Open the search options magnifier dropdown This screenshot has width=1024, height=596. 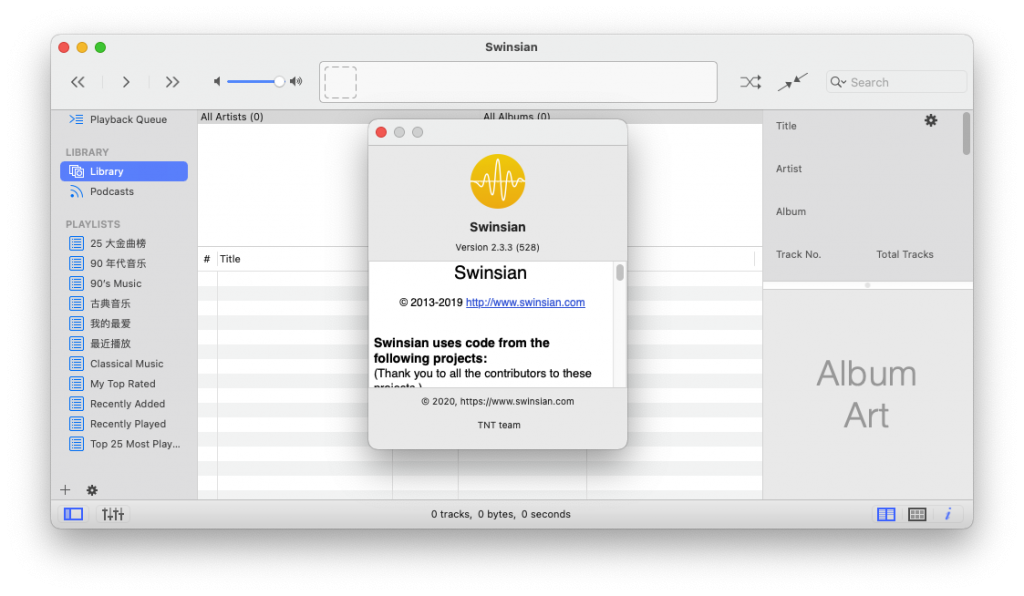(838, 82)
